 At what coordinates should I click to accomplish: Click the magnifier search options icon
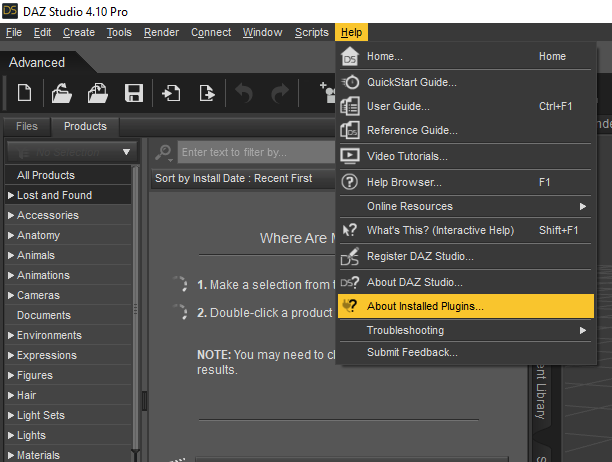164,153
